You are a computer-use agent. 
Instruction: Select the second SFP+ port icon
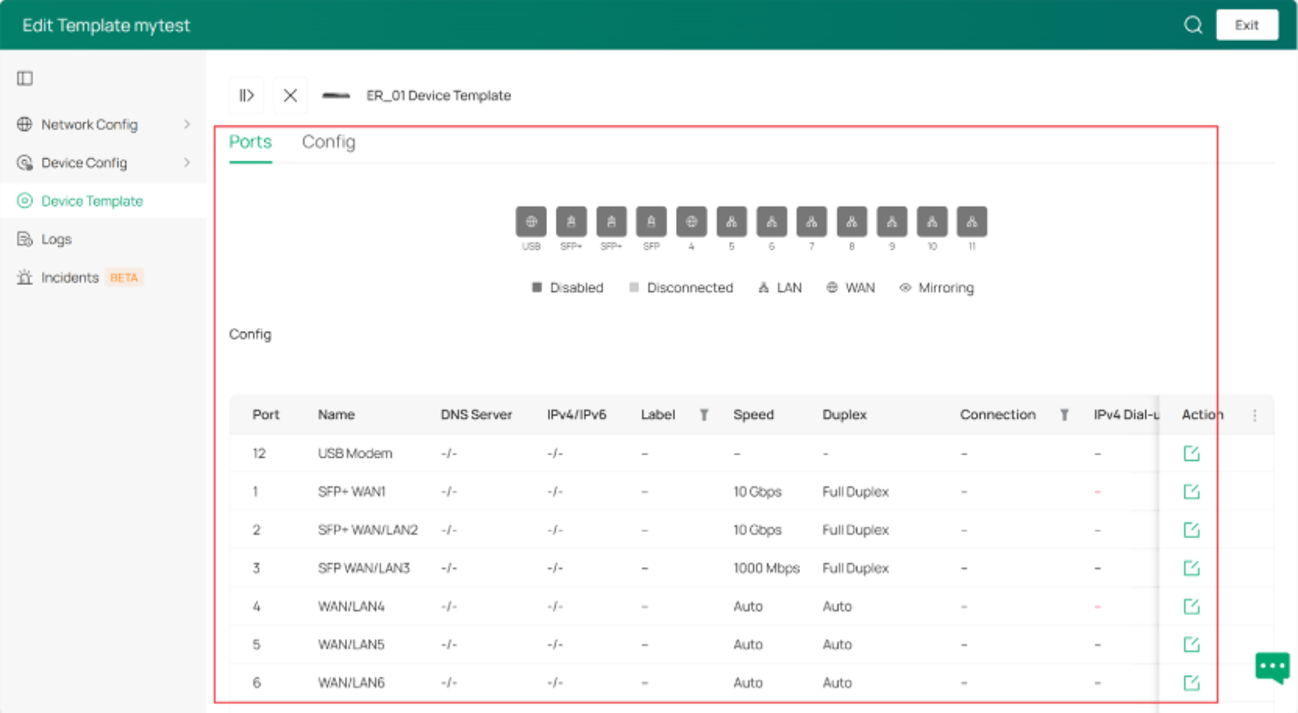click(x=611, y=222)
